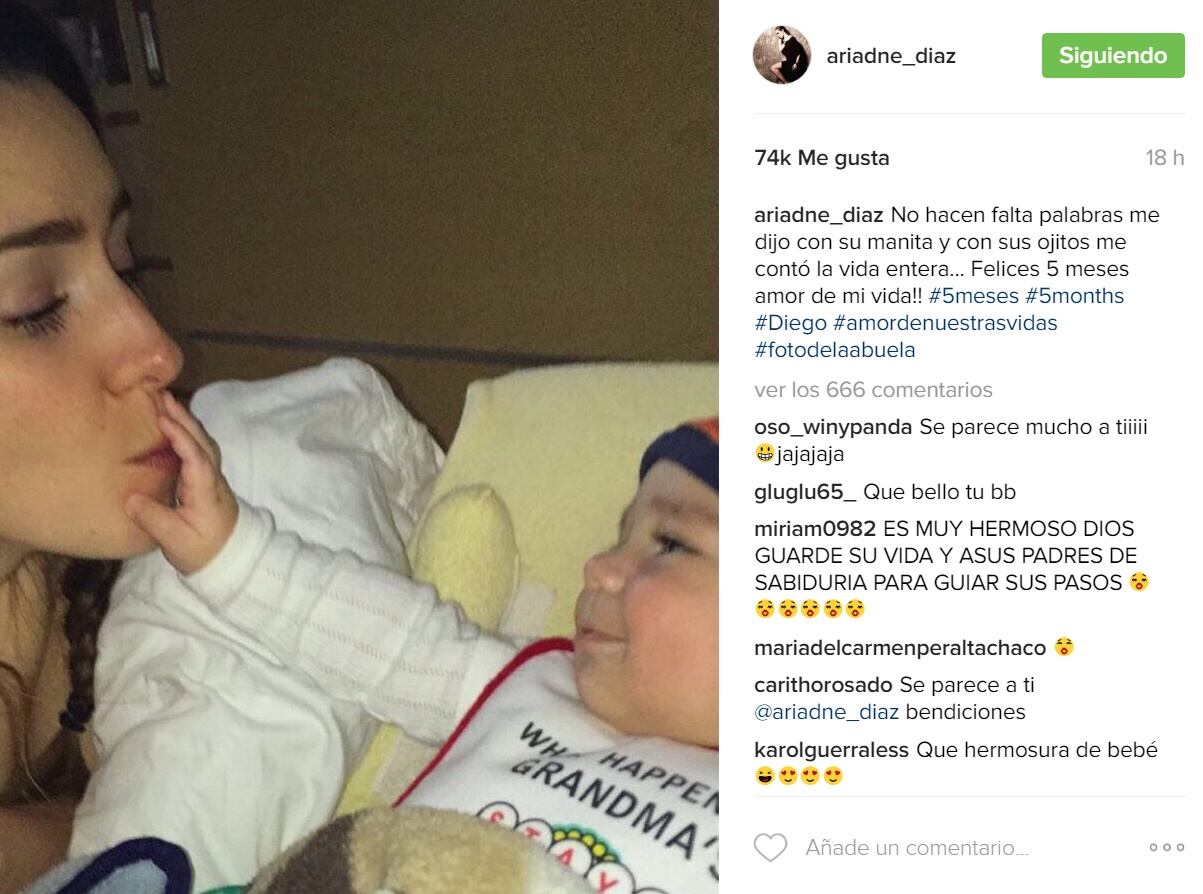Open the three-dots more options menu

click(x=1166, y=848)
